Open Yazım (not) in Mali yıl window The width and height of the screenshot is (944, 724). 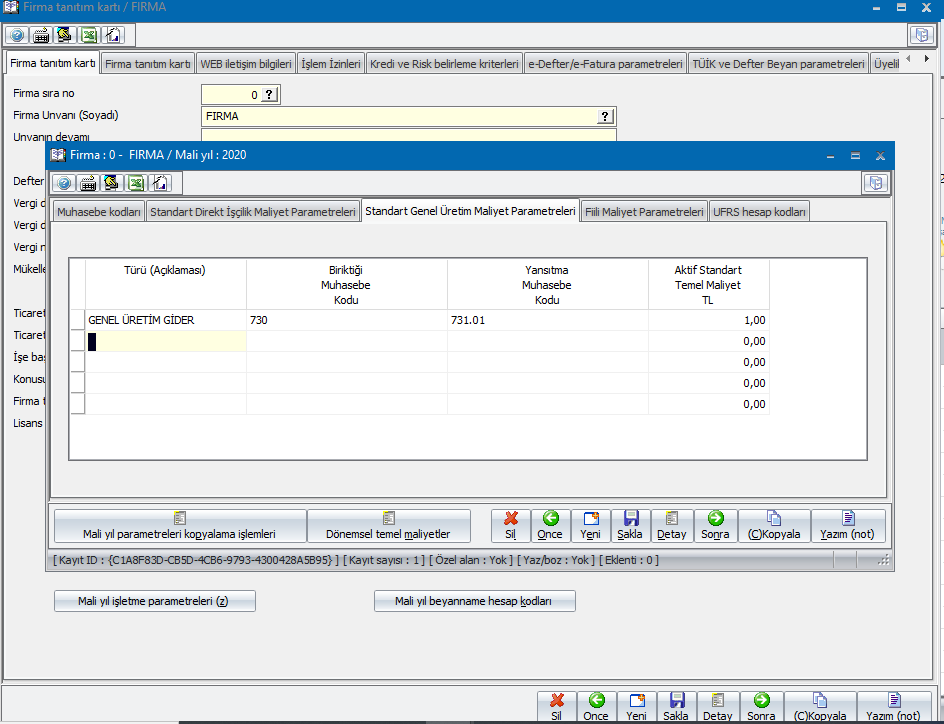pos(848,526)
